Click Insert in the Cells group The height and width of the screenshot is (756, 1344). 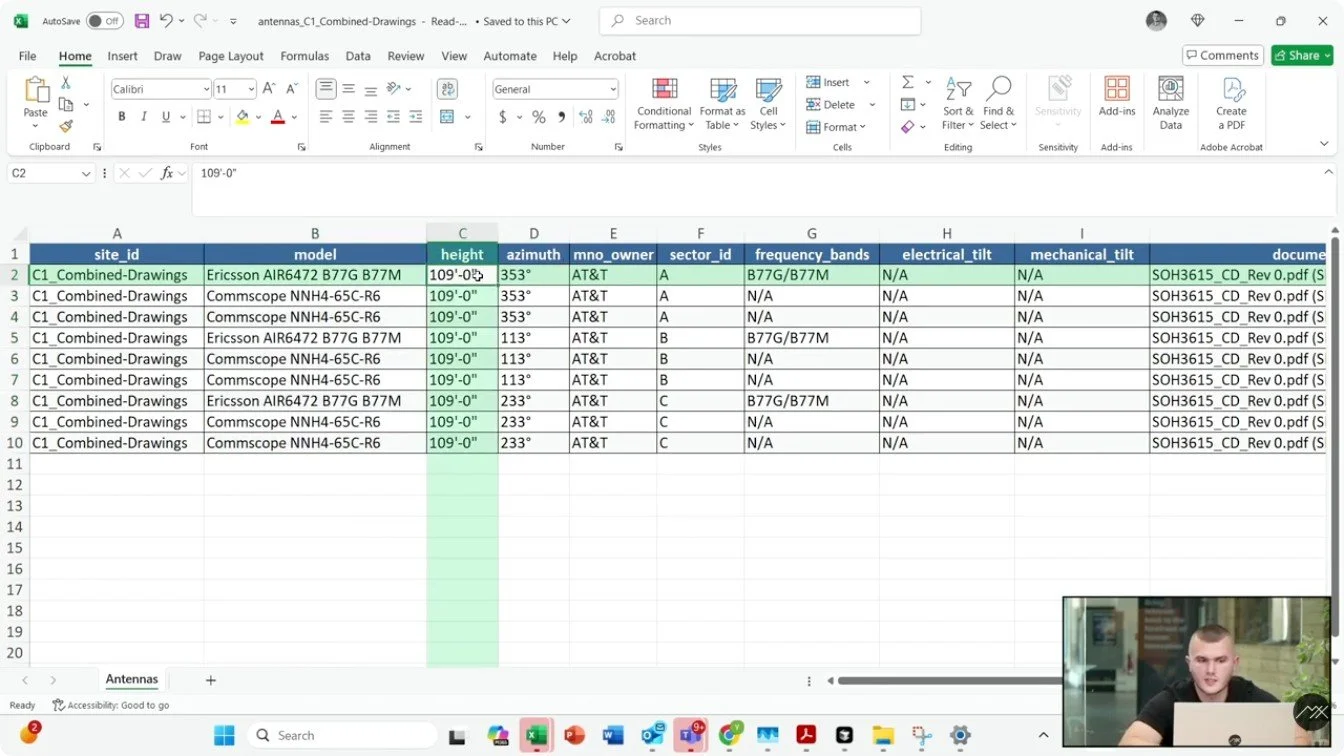(x=829, y=82)
